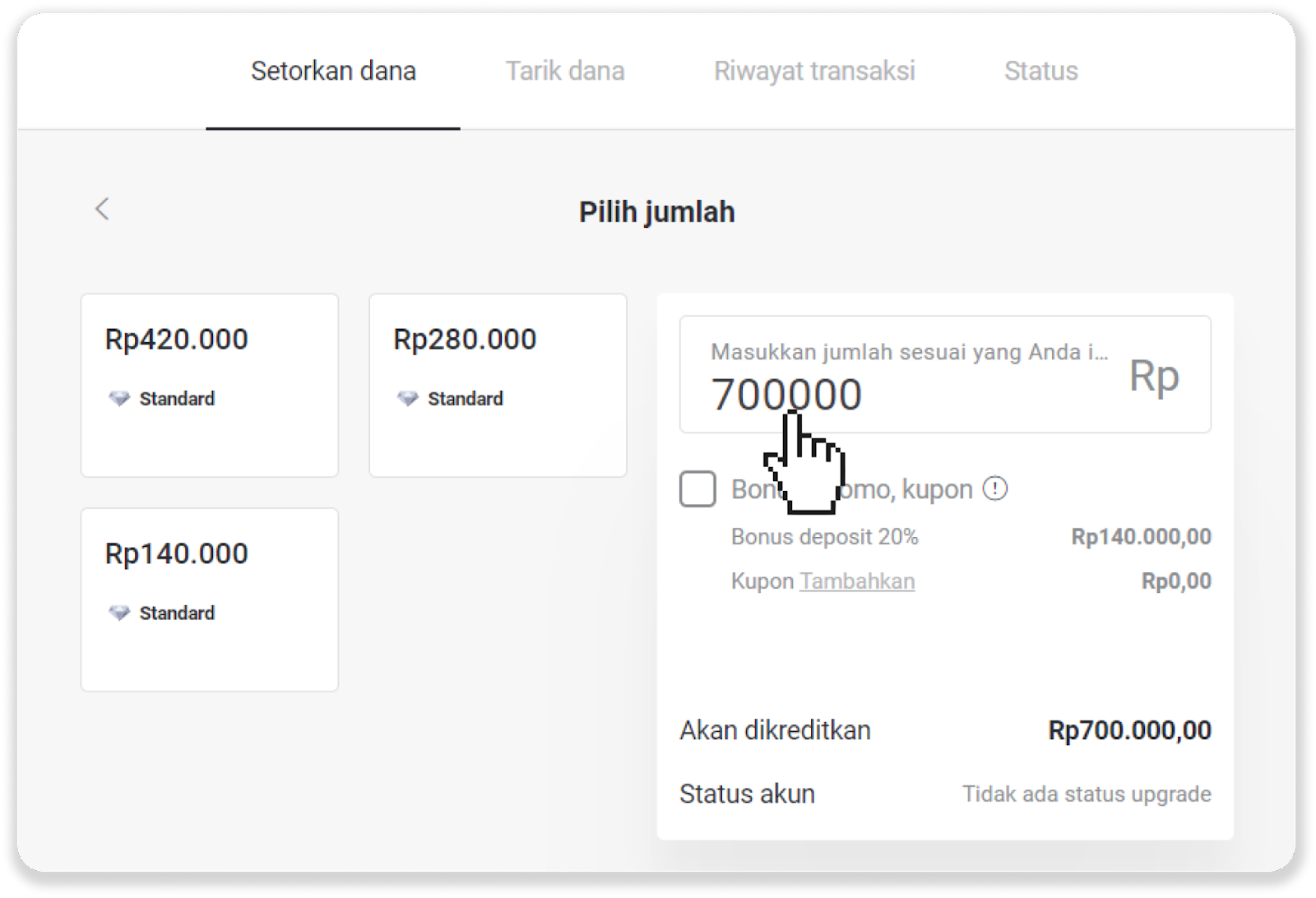The width and height of the screenshot is (1316, 898).
Task: Click the Tidak ada status upgrade text
Action: (1087, 794)
